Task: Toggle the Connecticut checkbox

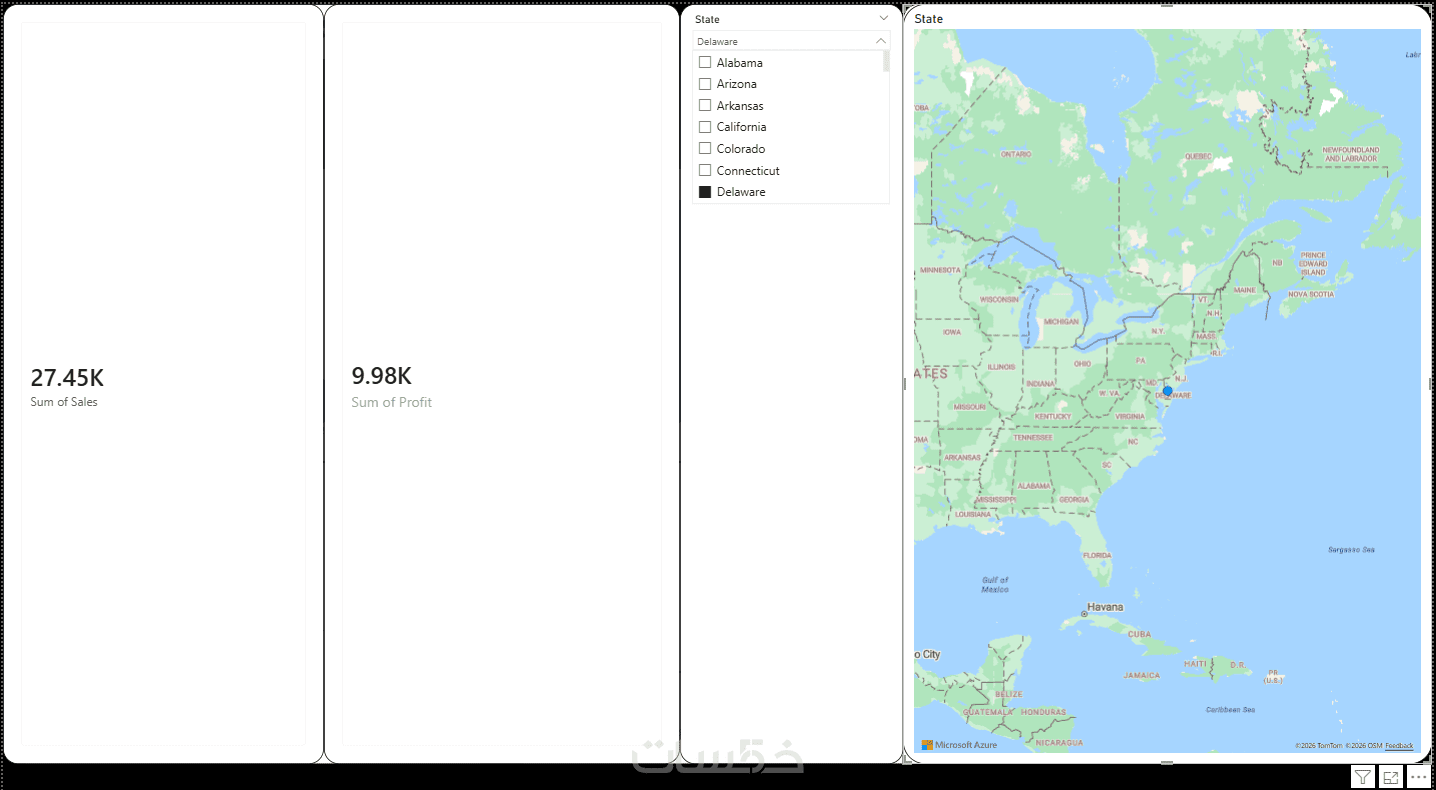Action: point(705,170)
